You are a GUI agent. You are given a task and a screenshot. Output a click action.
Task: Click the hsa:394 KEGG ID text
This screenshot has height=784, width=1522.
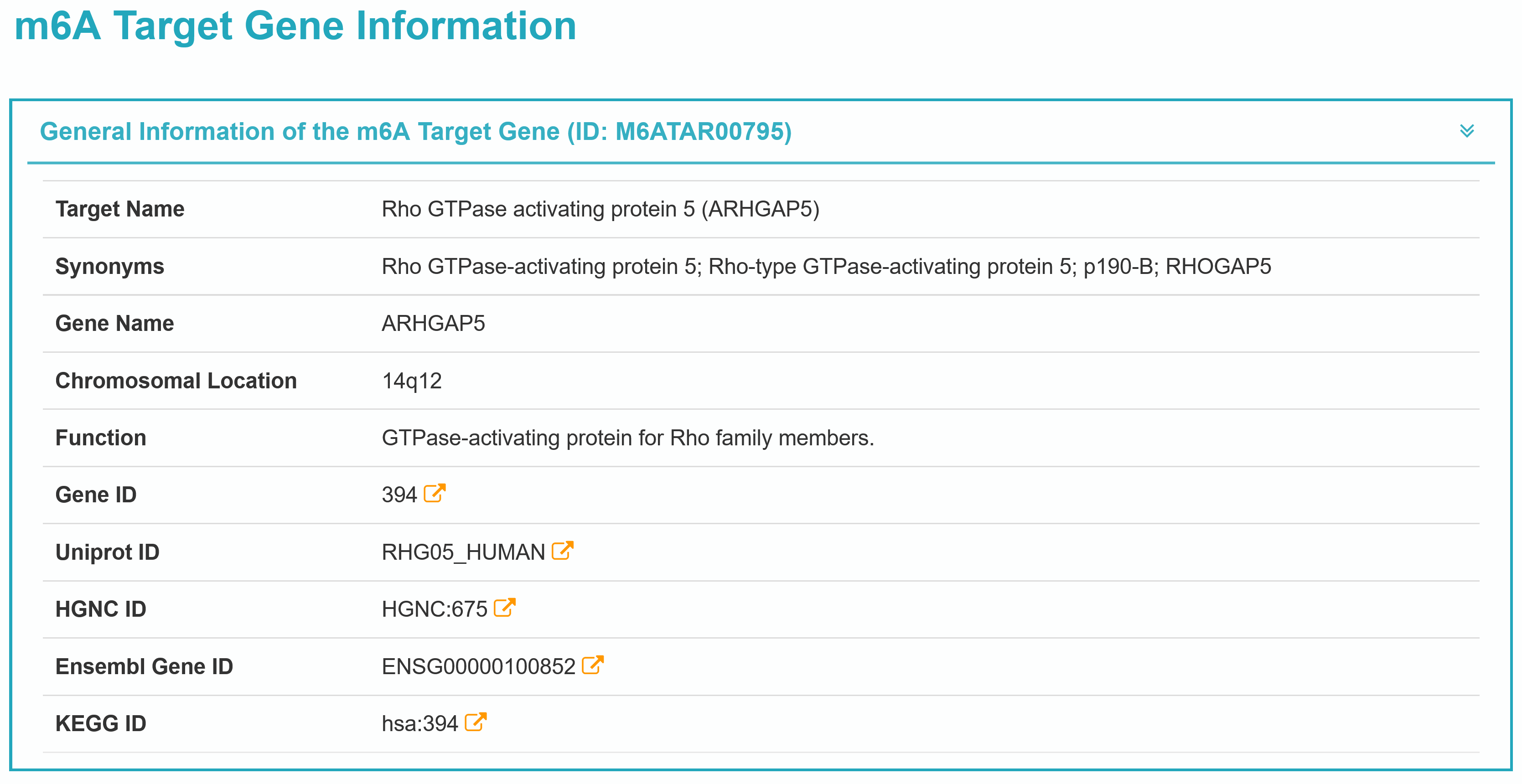419,724
